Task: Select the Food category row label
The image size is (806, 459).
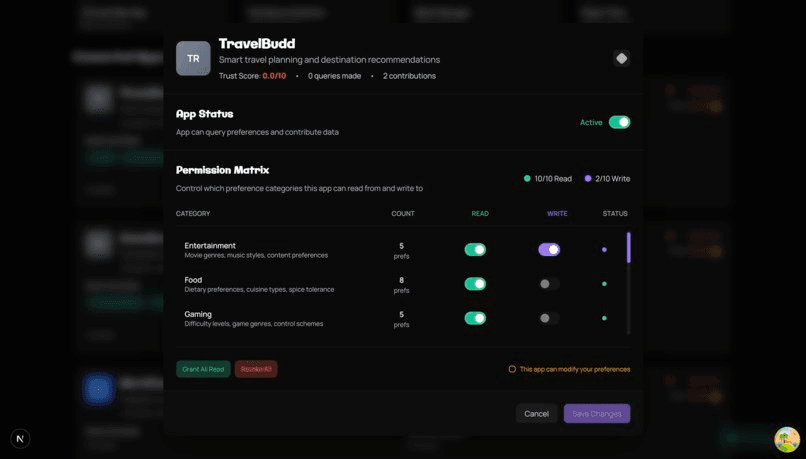Action: [x=193, y=280]
